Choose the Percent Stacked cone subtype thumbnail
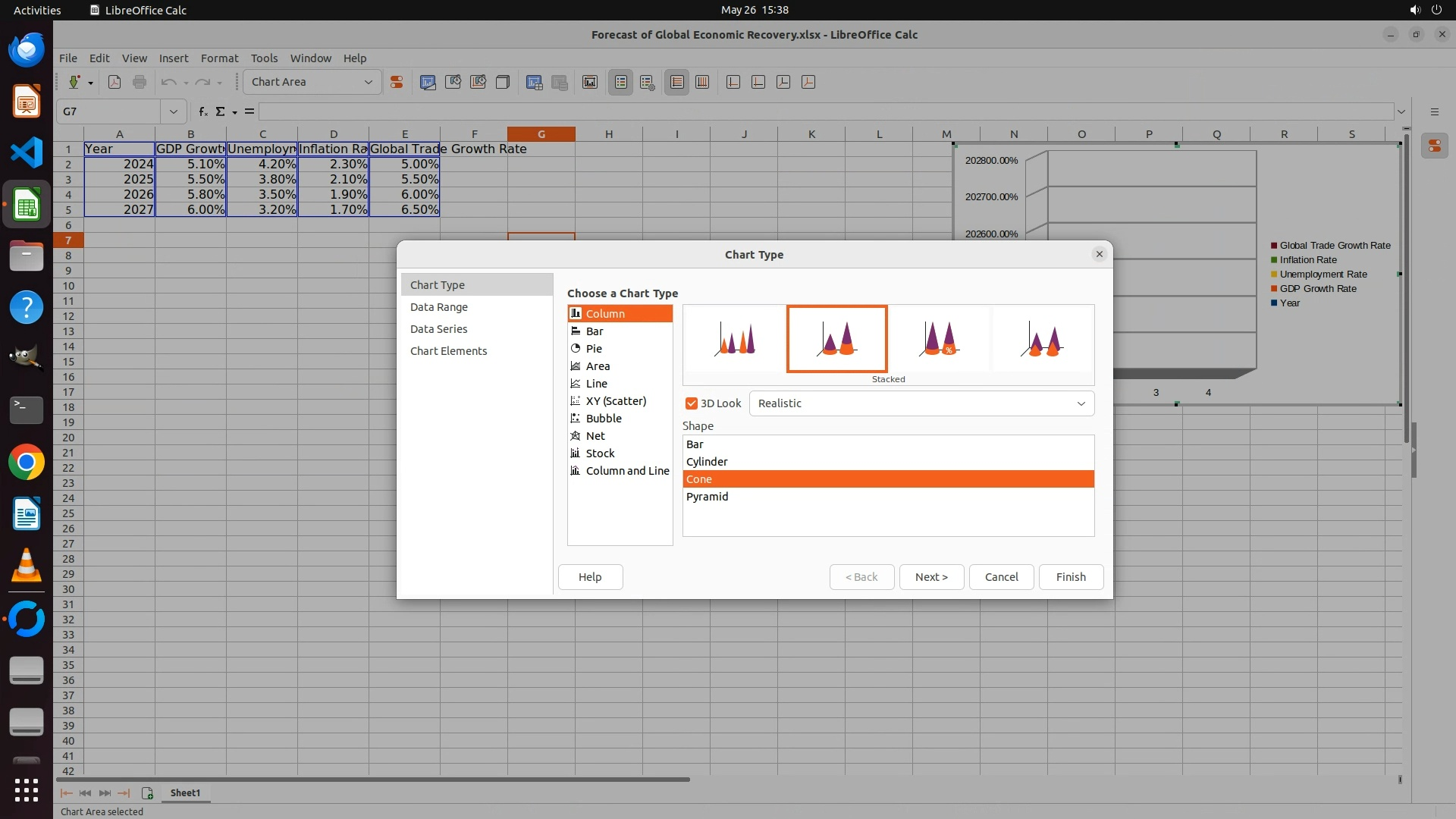This screenshot has width=1456, height=819. click(940, 339)
